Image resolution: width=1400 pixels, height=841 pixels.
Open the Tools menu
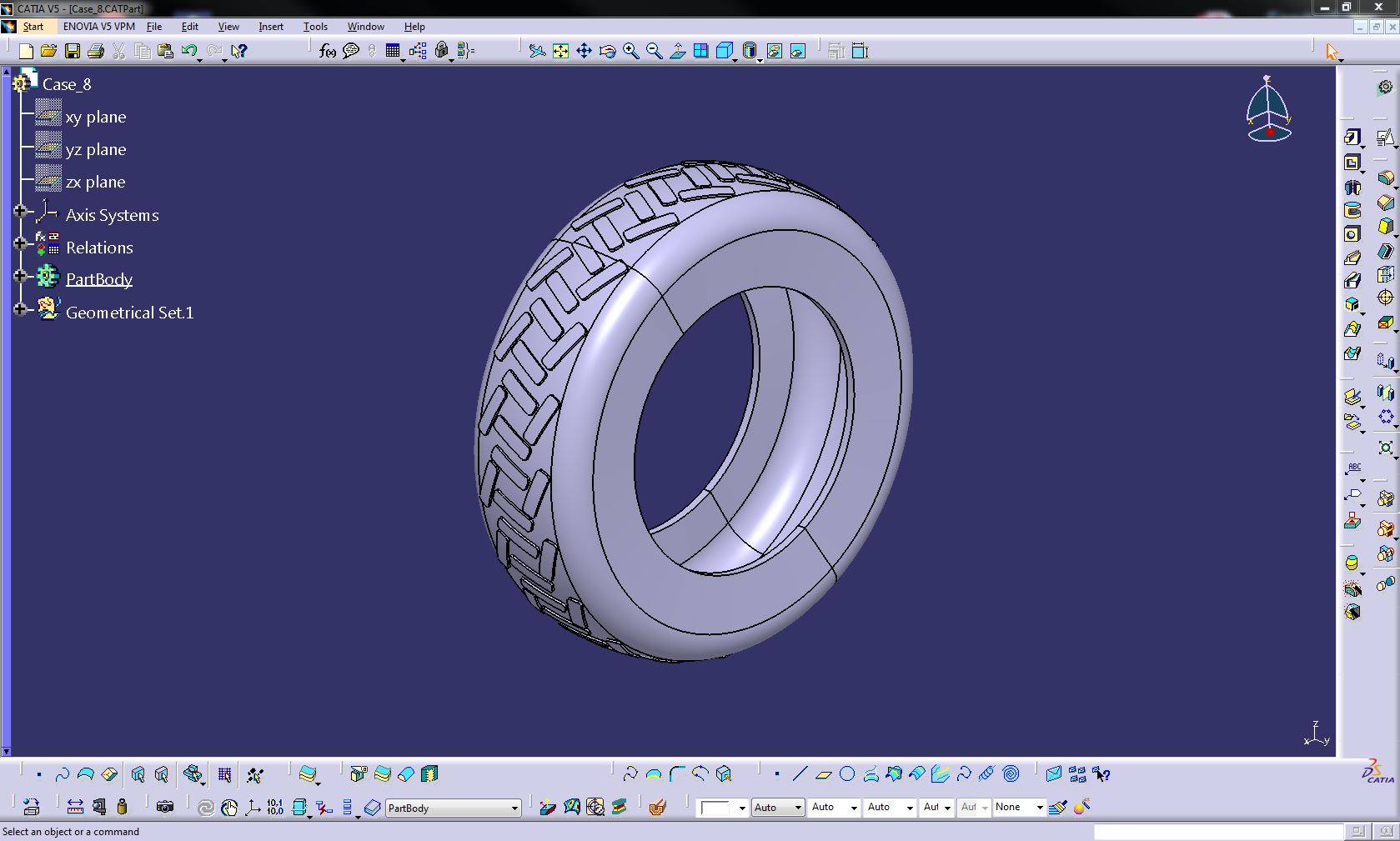[x=315, y=27]
